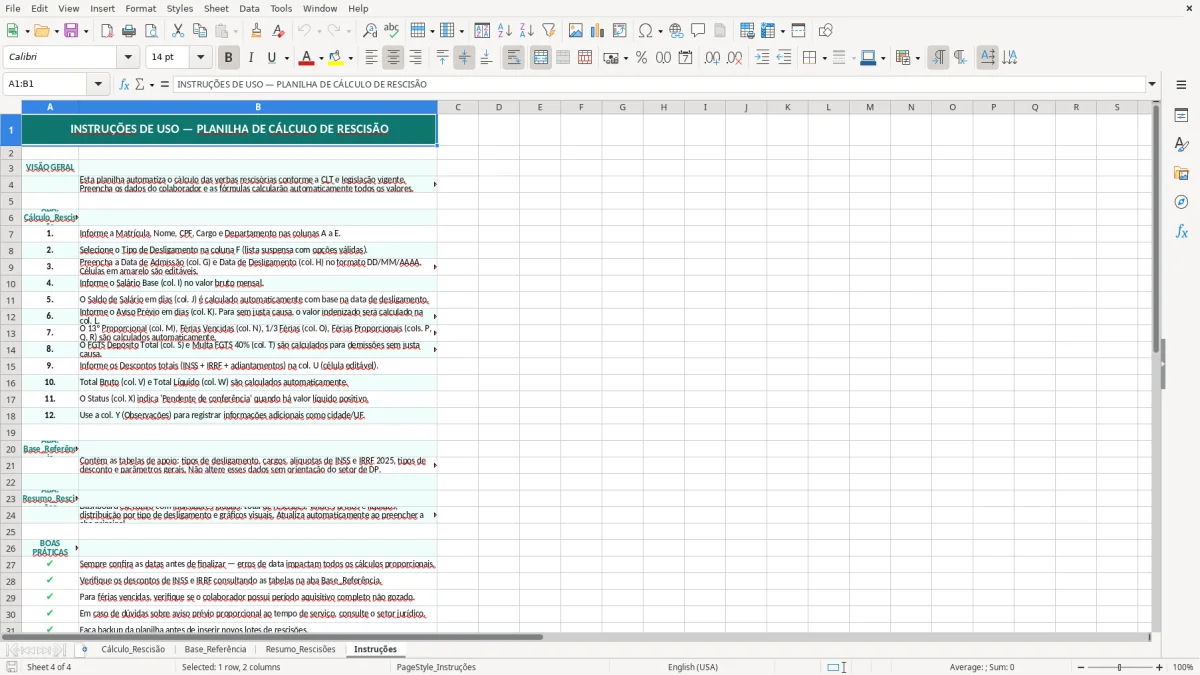This screenshot has width=1200, height=675.
Task: Open the Data menu
Action: (249, 8)
